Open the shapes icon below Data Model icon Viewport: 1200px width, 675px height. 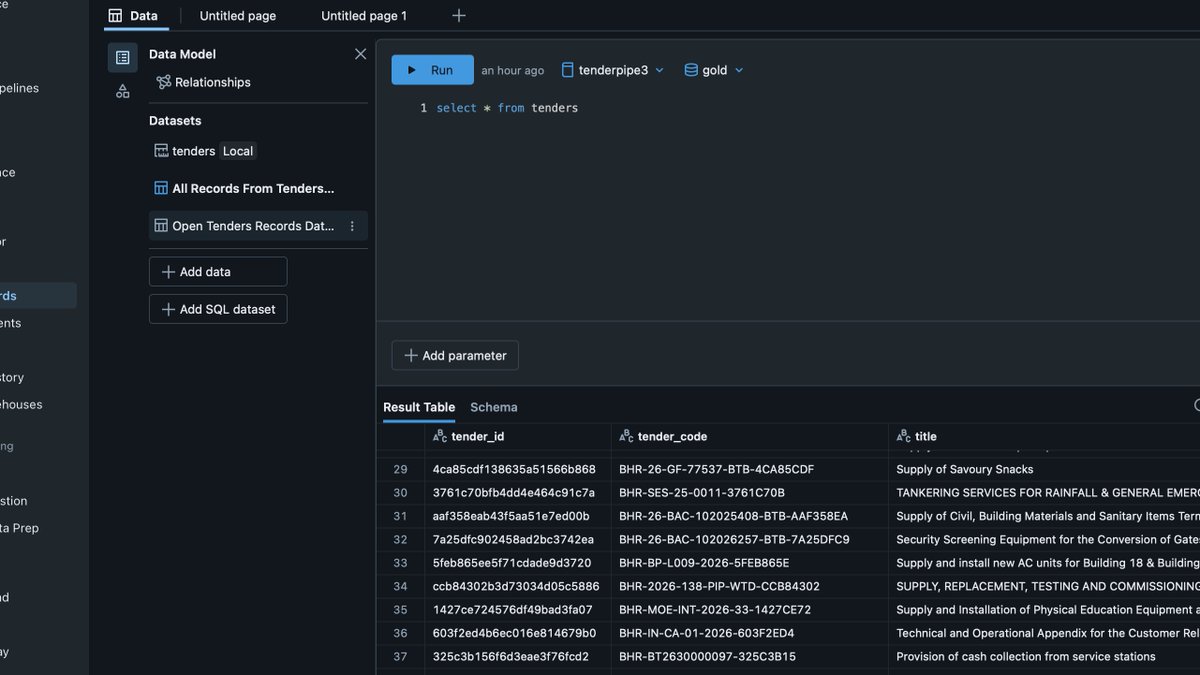(x=123, y=91)
